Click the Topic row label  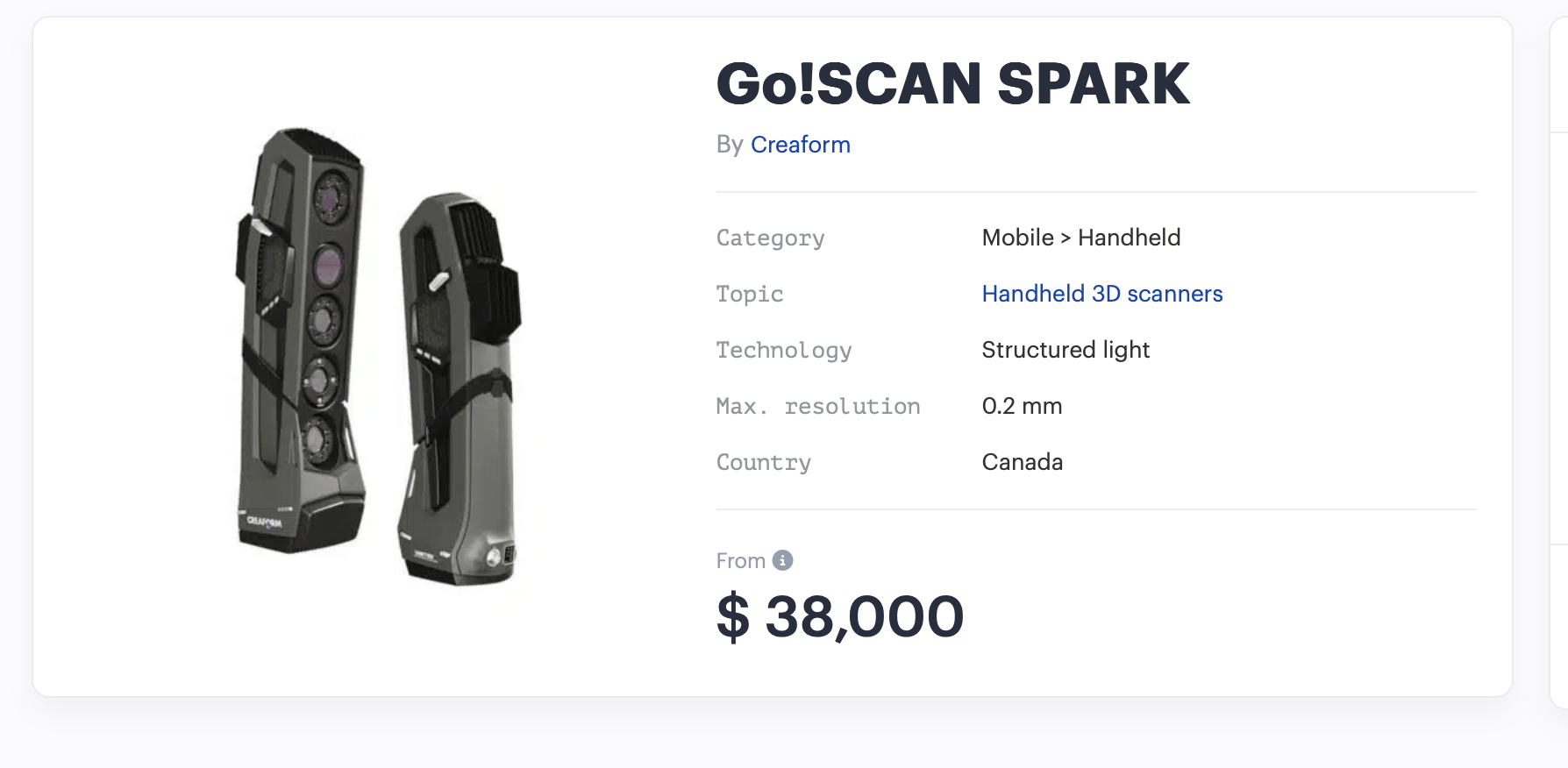coord(749,295)
